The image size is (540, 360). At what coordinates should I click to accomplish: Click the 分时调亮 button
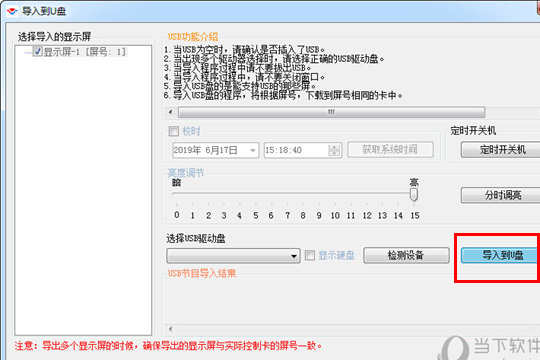501,195
